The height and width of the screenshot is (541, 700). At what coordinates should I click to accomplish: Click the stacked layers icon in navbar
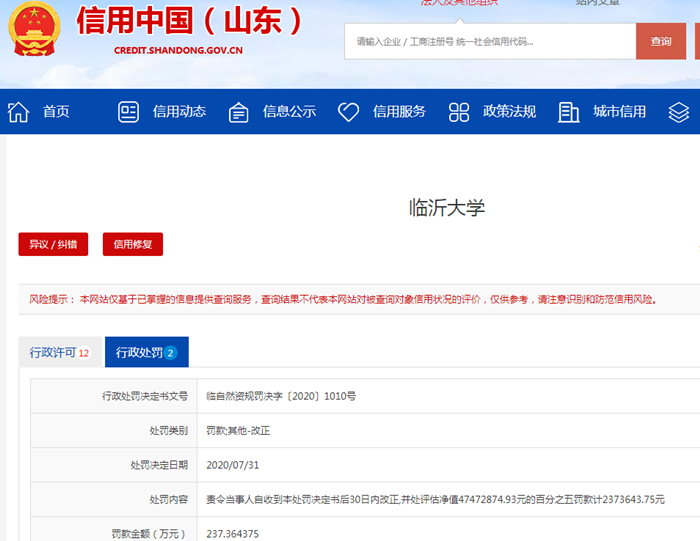click(679, 112)
